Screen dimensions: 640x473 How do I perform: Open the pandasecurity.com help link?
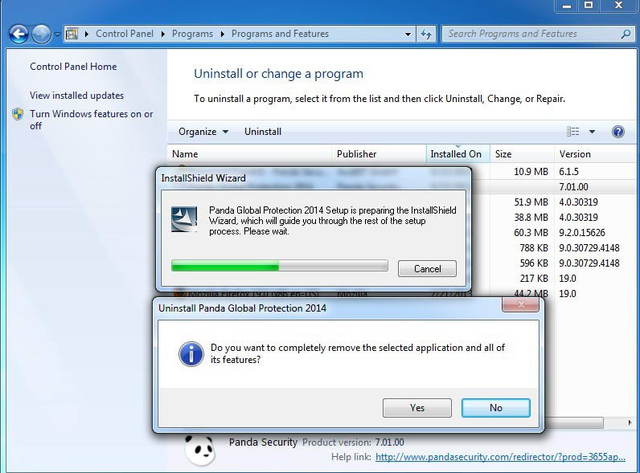click(x=500, y=457)
